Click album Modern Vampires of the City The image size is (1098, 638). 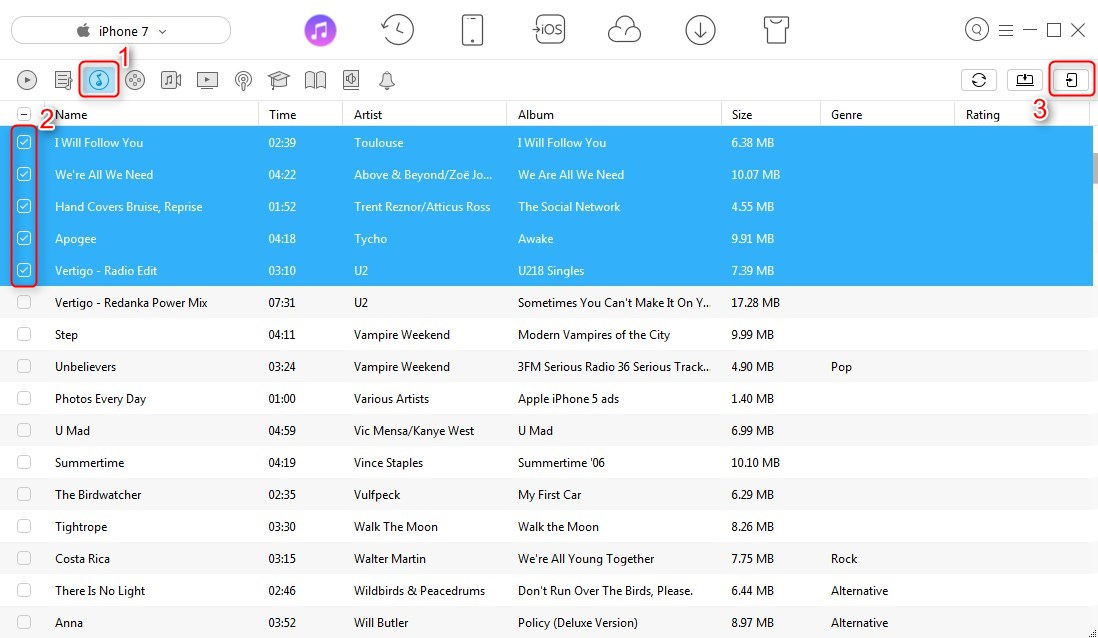point(594,335)
